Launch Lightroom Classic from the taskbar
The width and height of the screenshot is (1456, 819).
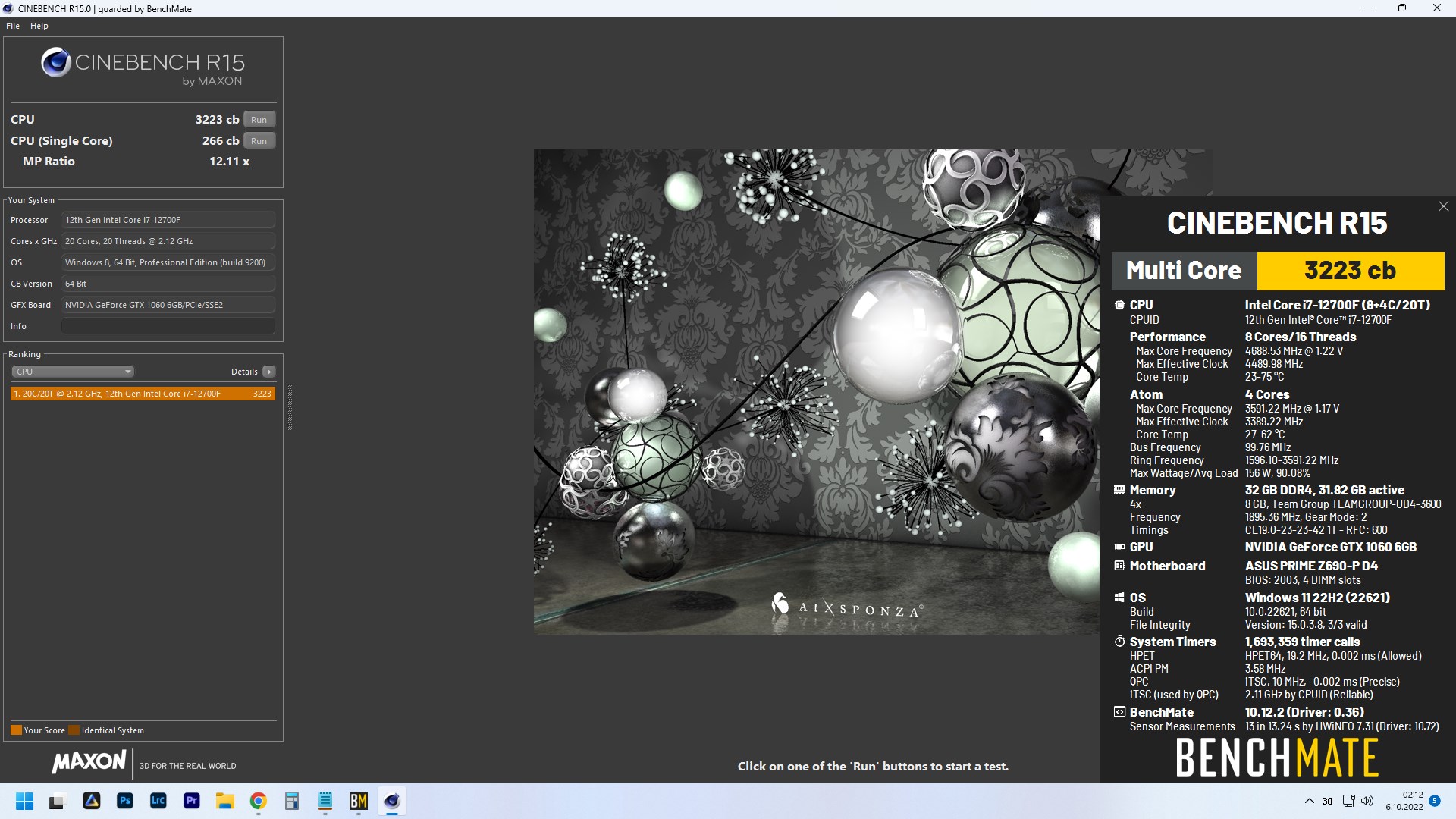(158, 801)
